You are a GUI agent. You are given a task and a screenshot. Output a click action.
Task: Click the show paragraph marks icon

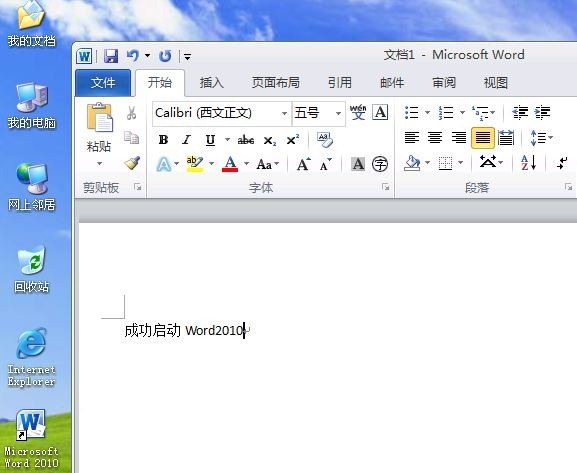click(x=563, y=163)
